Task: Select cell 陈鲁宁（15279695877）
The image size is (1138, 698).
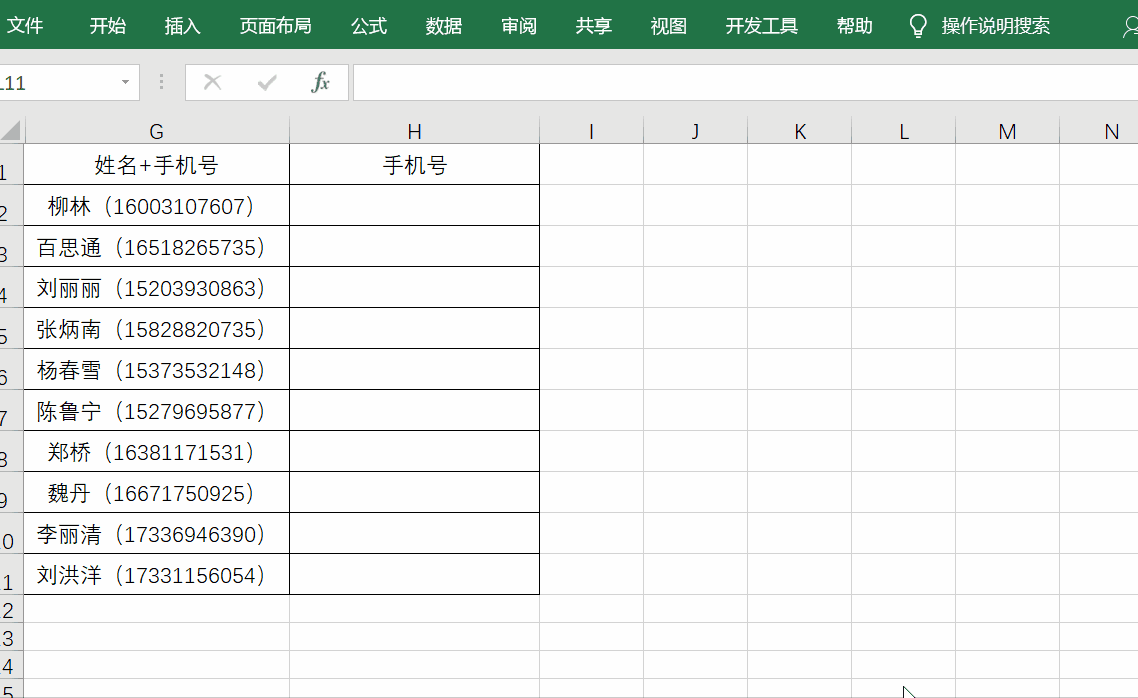Action: pos(157,411)
